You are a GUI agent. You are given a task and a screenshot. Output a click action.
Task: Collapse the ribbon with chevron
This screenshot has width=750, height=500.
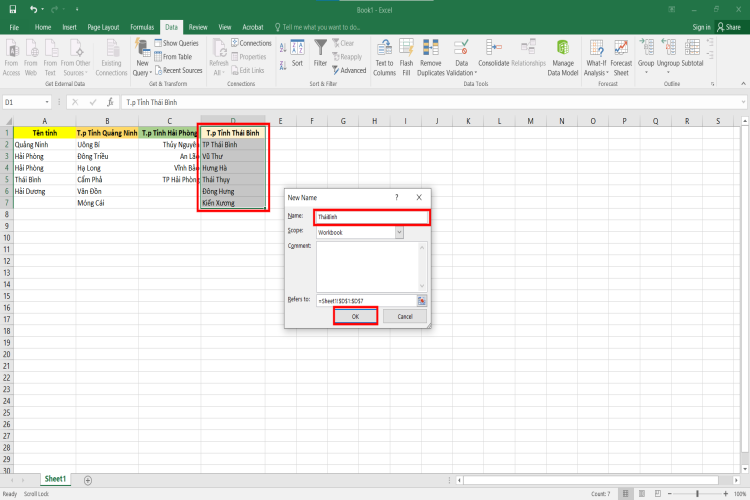743,83
